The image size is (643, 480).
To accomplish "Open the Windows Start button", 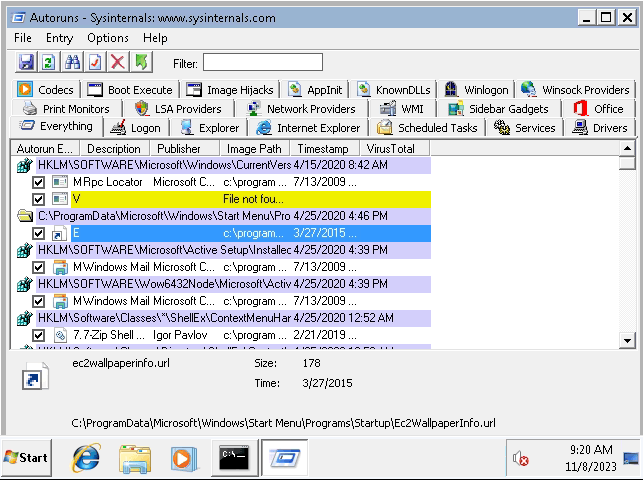I will click(x=27, y=457).
